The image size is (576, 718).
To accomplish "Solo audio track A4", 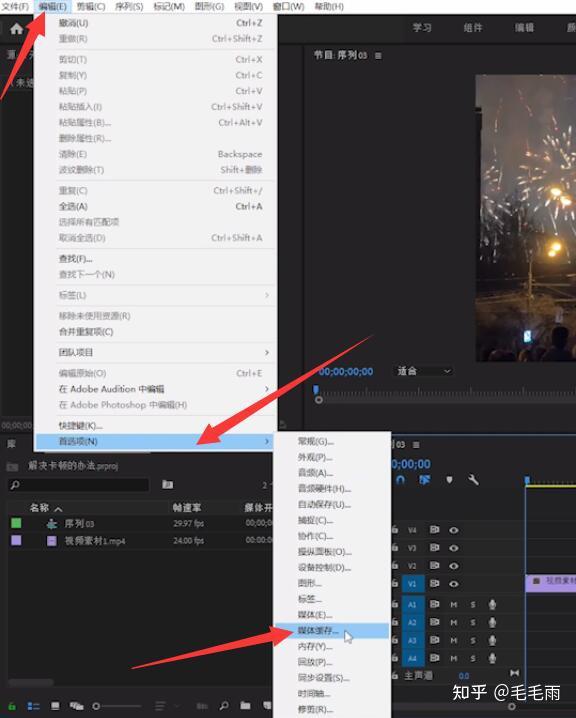I will pos(473,658).
